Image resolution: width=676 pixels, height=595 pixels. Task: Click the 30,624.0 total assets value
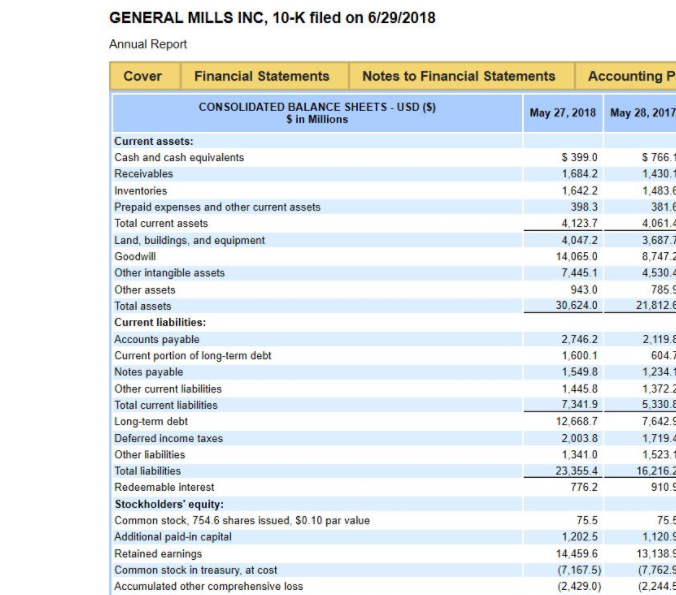(x=576, y=306)
